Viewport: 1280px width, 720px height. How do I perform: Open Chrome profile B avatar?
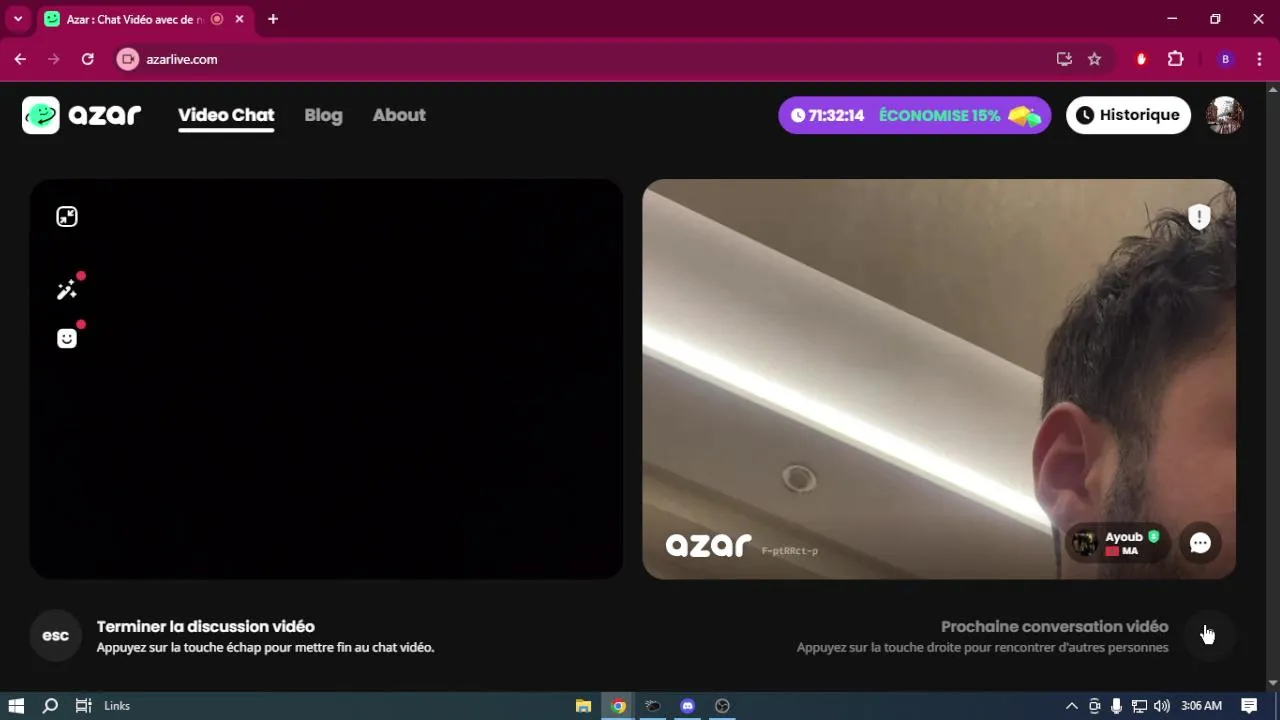(x=1225, y=59)
